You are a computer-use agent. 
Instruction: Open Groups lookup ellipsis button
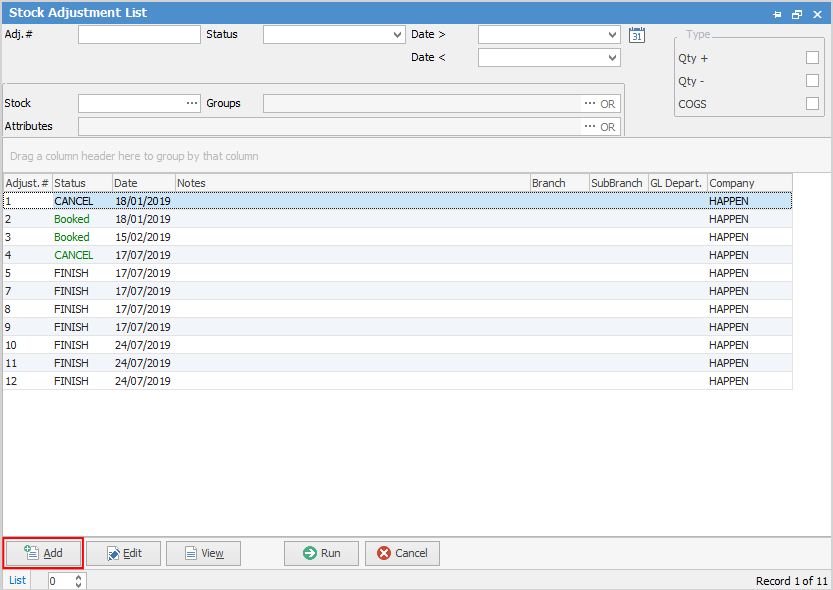590,104
